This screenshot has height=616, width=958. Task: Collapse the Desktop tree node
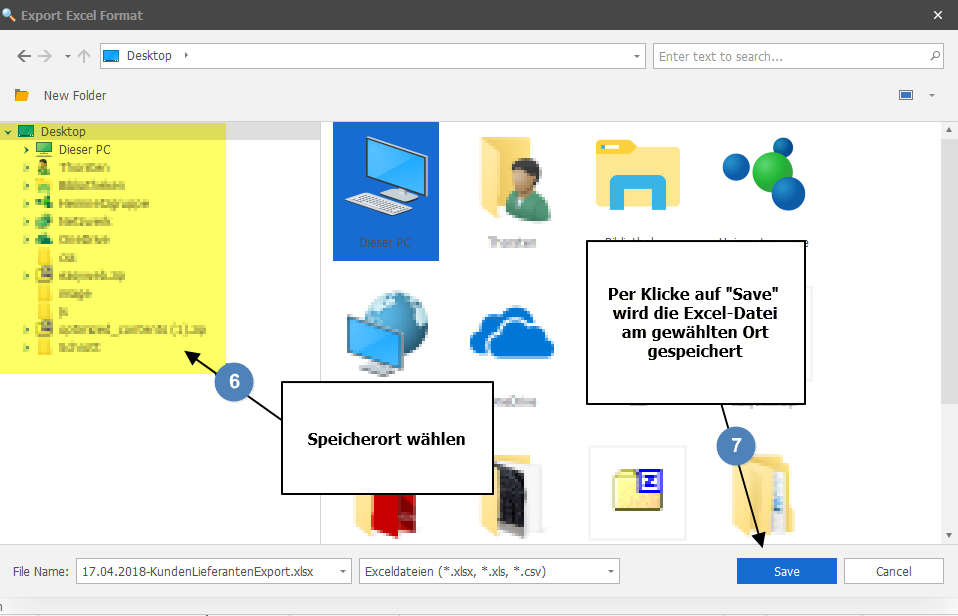pos(8,131)
